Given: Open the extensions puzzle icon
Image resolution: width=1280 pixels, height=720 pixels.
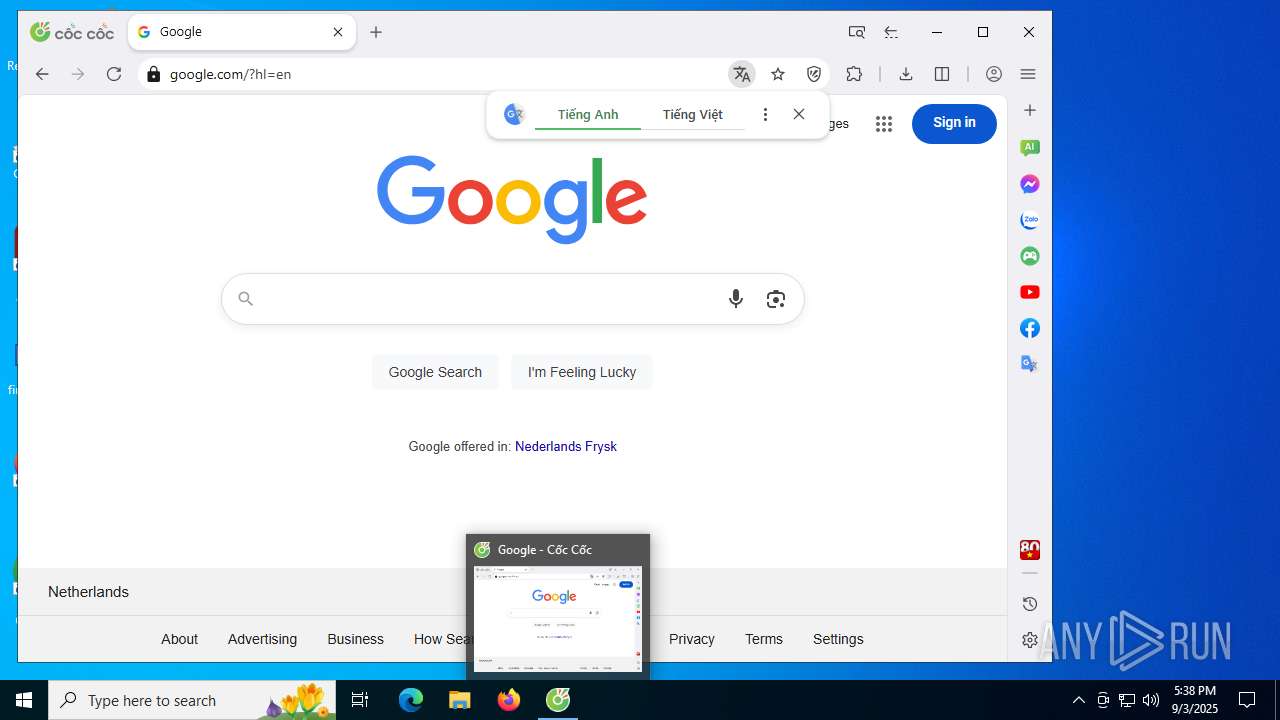Looking at the screenshot, I should (854, 74).
